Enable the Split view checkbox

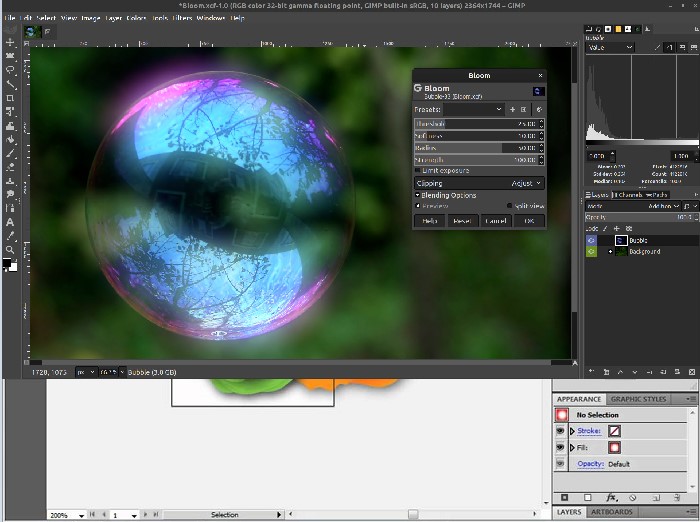(x=509, y=206)
